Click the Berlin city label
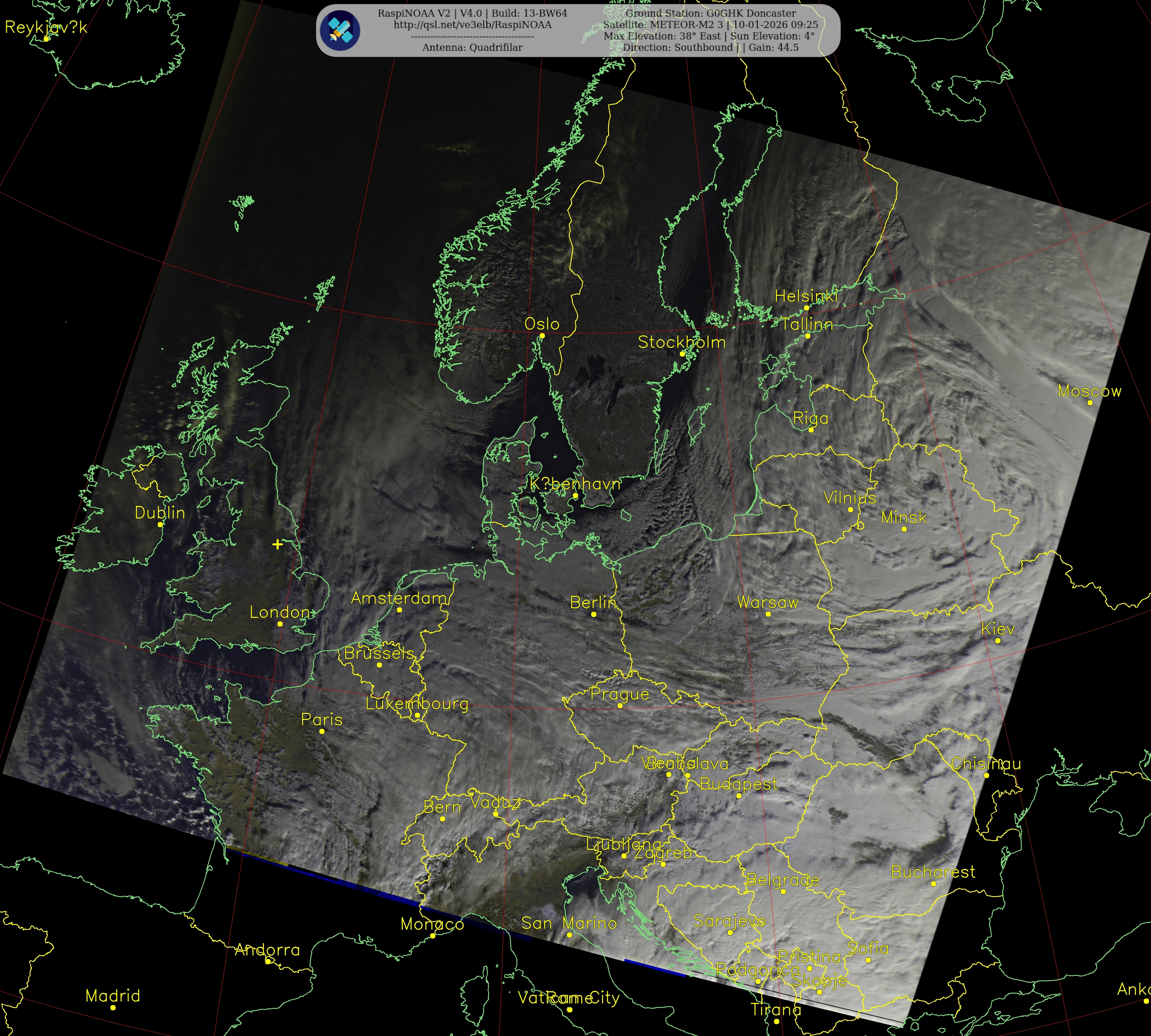The image size is (1151, 1036). (593, 602)
